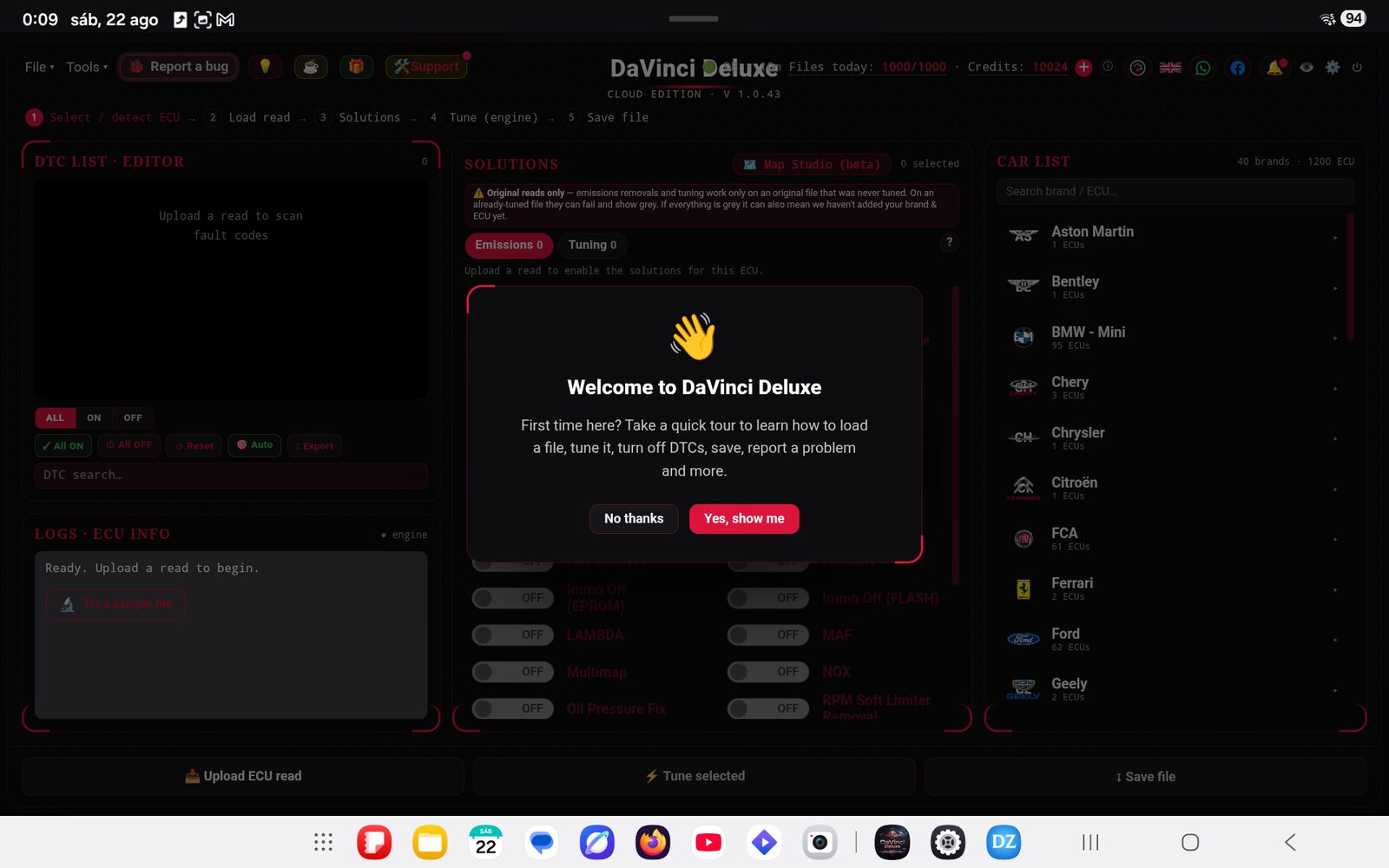The image size is (1389, 868).
Task: Click the Report a bug button
Action: tap(179, 67)
